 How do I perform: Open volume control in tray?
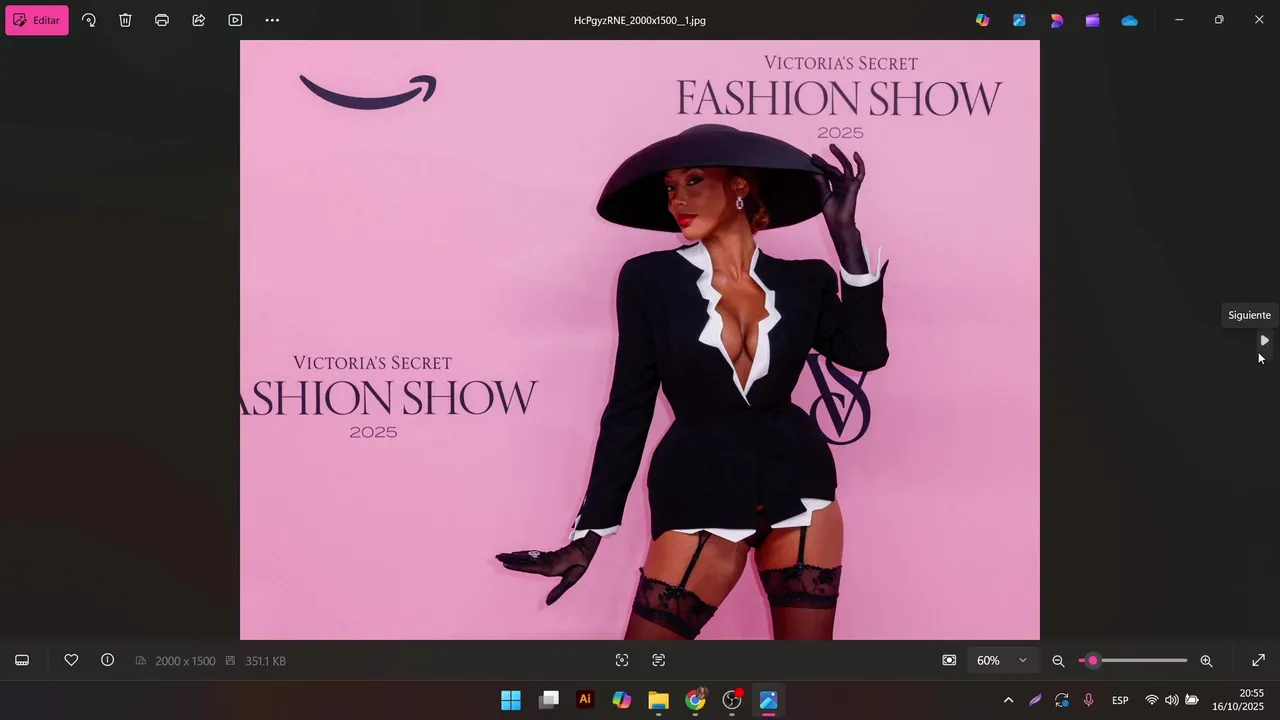point(1171,700)
